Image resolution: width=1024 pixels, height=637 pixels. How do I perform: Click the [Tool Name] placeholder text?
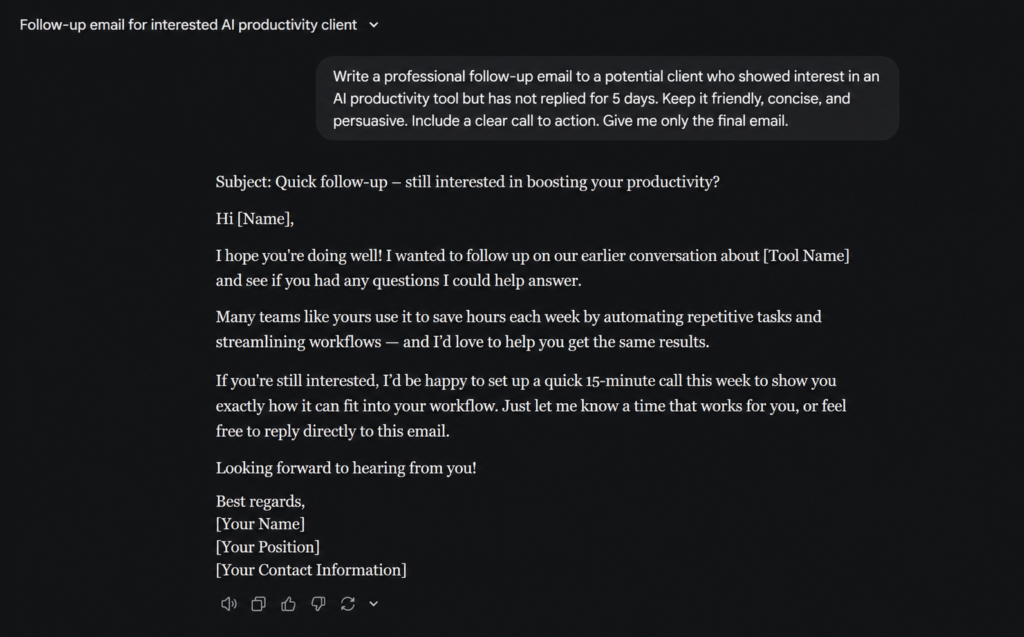click(x=807, y=255)
